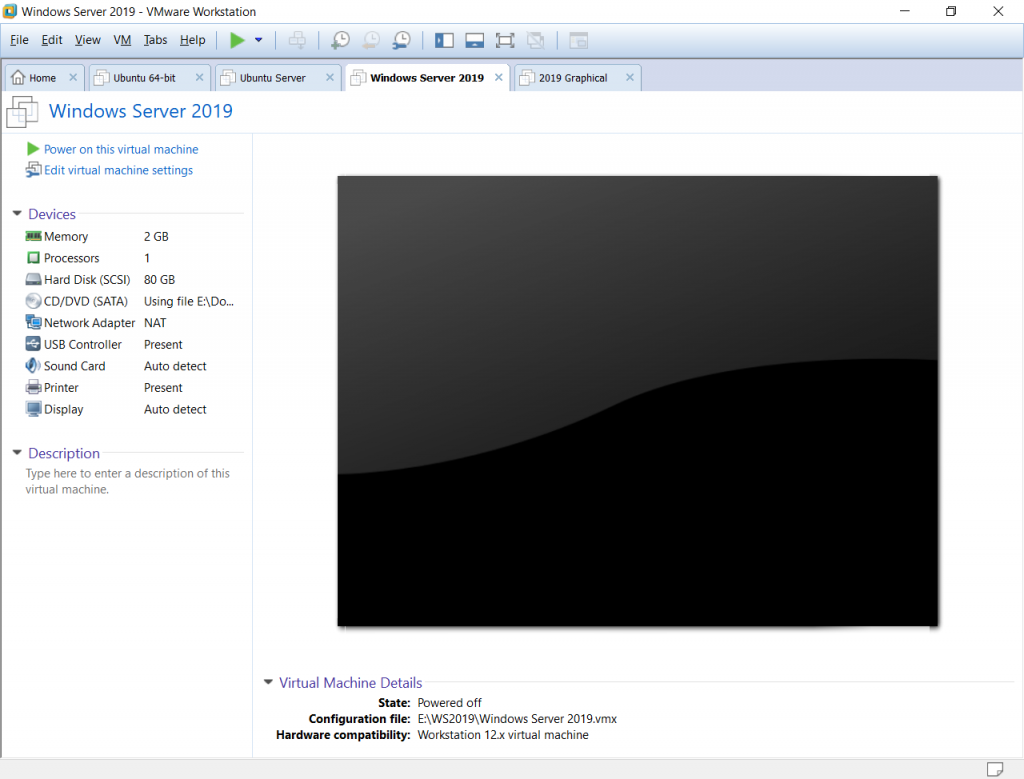The image size is (1024, 779).
Task: Open the power options dropdown arrow
Action: pyautogui.click(x=259, y=40)
